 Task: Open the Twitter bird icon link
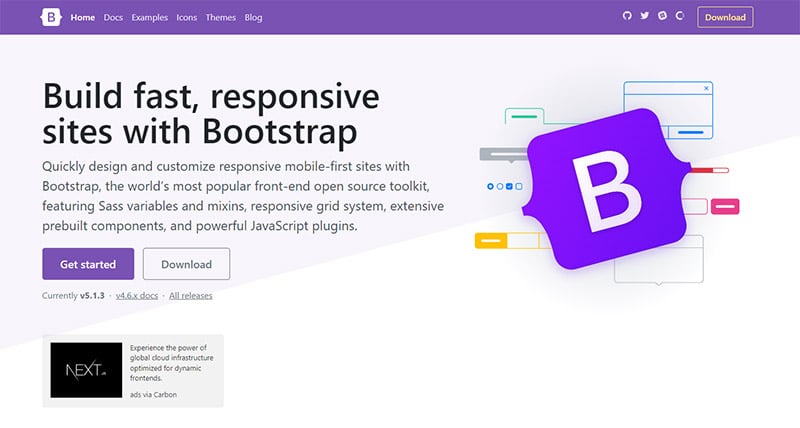click(645, 16)
